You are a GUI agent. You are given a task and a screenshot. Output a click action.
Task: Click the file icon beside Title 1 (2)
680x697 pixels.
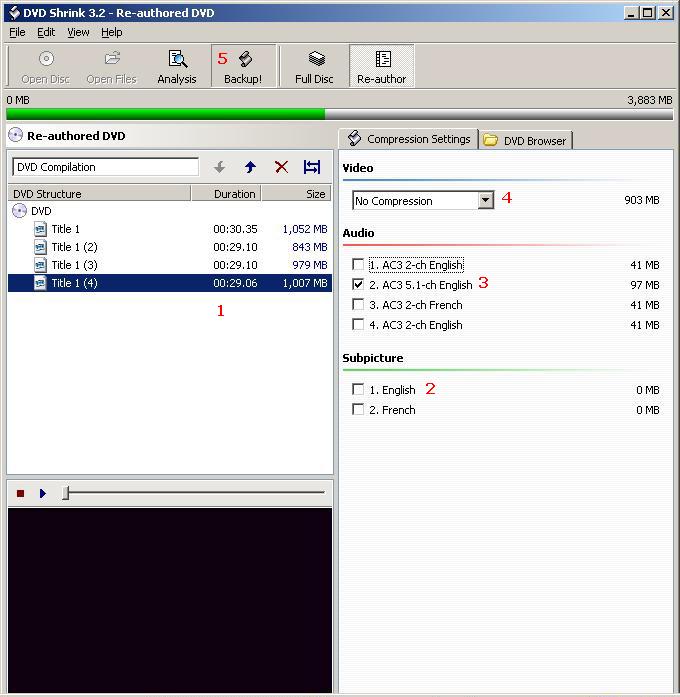click(40, 247)
